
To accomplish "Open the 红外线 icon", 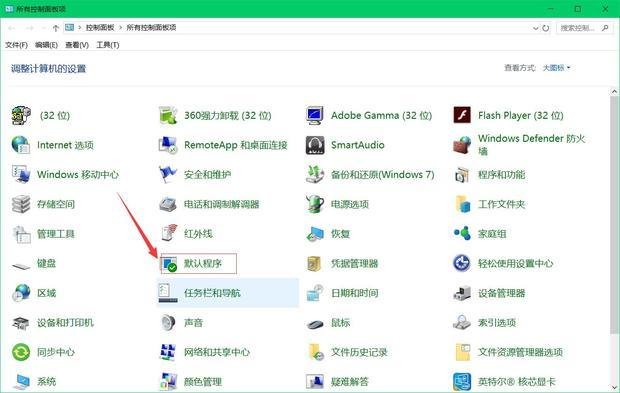I will [x=168, y=234].
